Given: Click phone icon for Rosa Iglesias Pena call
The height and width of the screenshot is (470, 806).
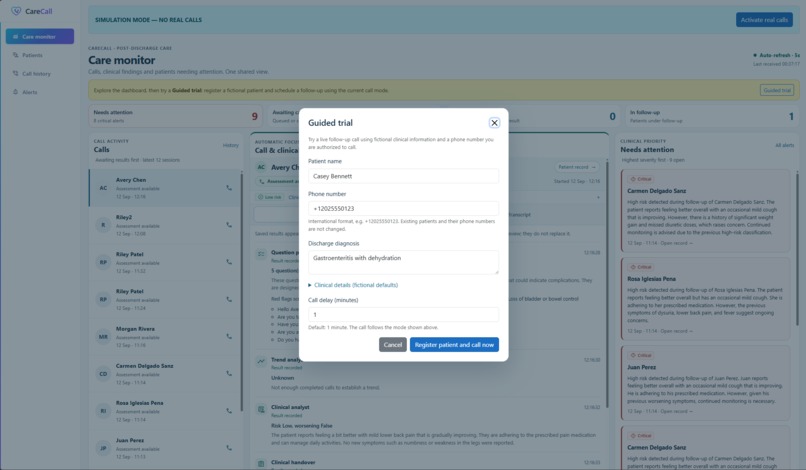Looking at the screenshot, I should [x=229, y=410].
